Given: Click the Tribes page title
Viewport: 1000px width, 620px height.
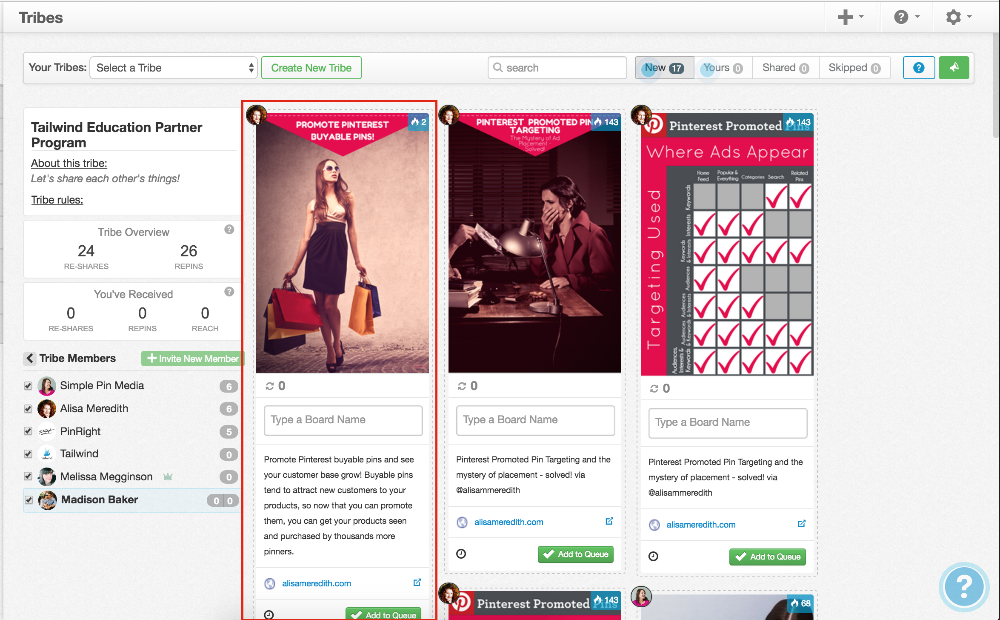Looking at the screenshot, I should (41, 18).
